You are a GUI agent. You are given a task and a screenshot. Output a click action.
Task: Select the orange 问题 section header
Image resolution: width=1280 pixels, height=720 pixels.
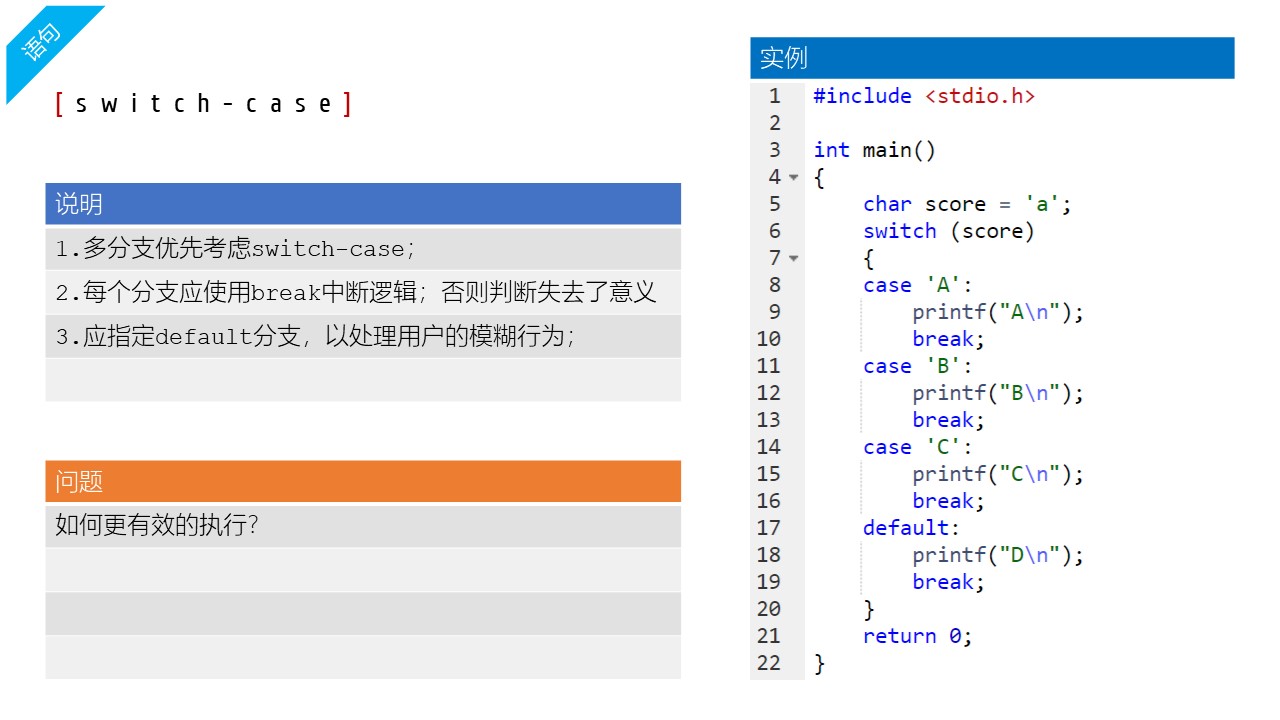[362, 481]
